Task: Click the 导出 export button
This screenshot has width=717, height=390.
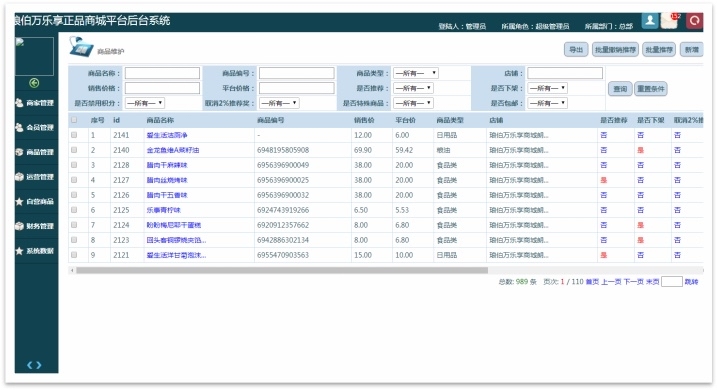Action: pyautogui.click(x=576, y=50)
